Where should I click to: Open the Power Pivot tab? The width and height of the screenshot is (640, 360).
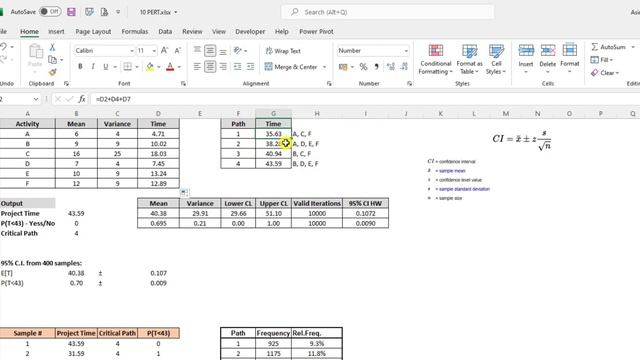coord(316,31)
